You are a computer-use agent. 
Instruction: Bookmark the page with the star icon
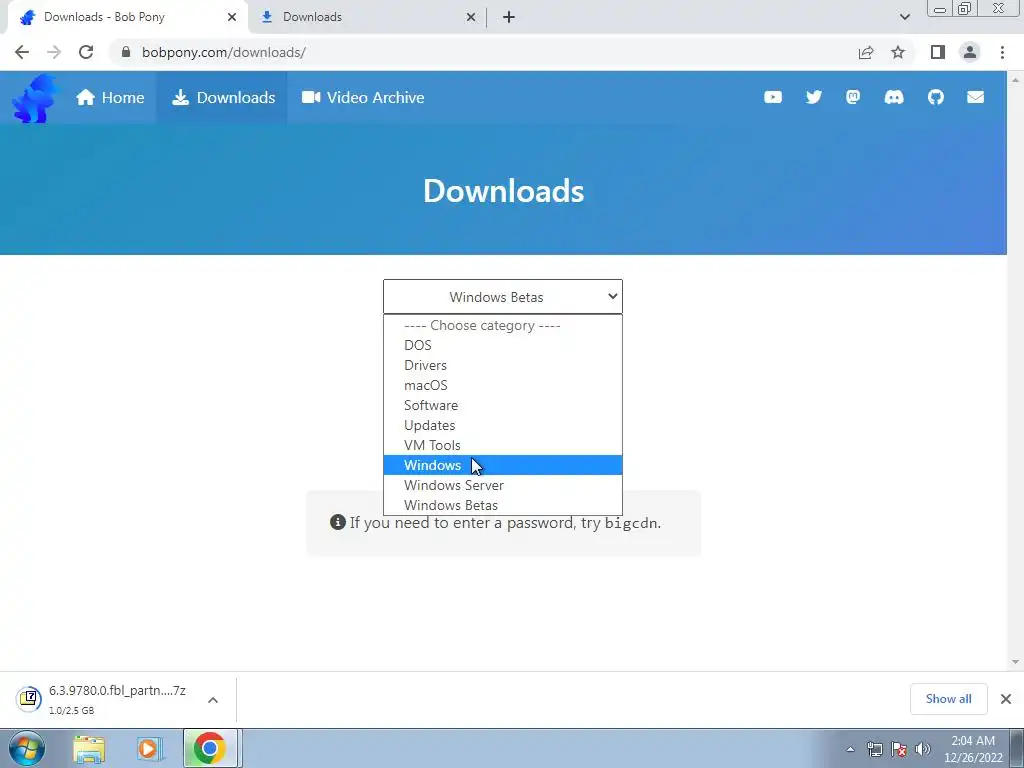click(x=898, y=52)
